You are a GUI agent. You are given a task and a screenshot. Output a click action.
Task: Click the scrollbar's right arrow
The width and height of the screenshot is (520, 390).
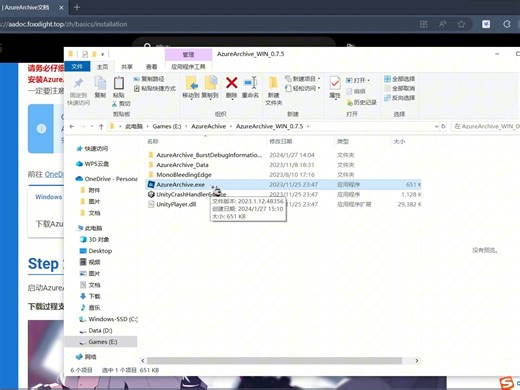click(x=417, y=361)
